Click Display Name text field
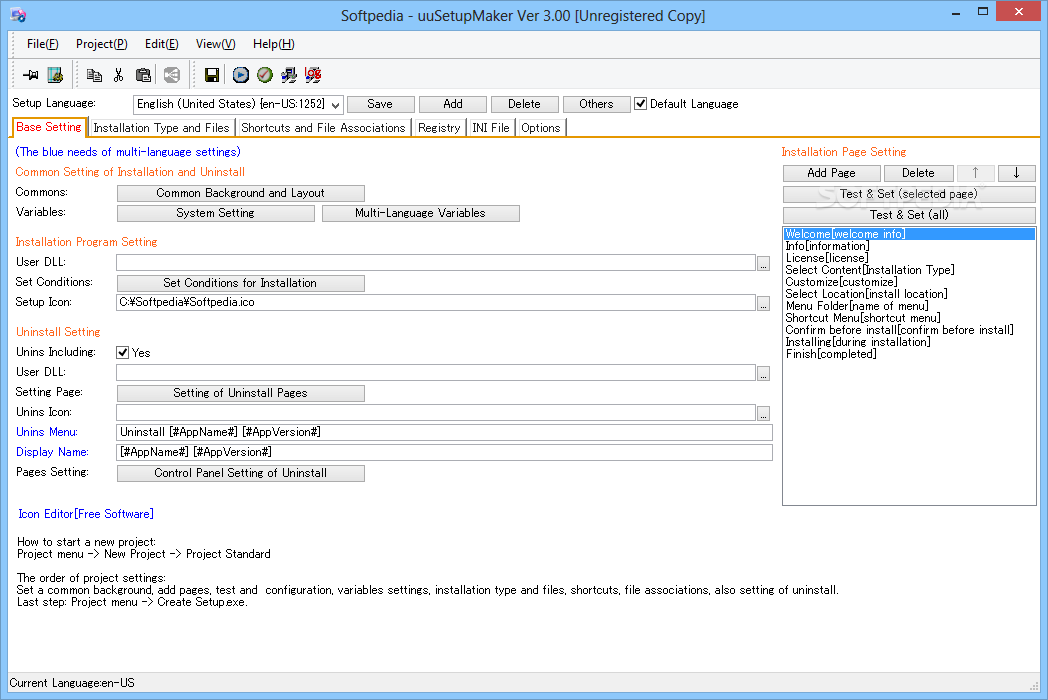This screenshot has height=700, width=1048. point(444,453)
